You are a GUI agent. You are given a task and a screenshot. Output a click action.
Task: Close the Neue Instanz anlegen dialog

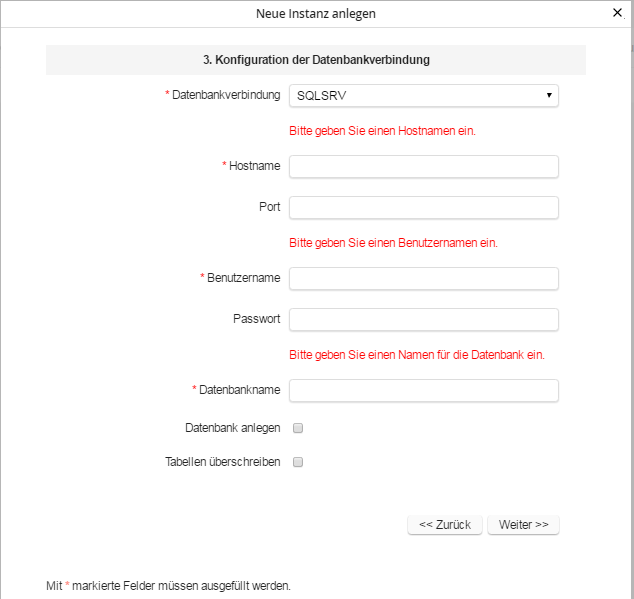617,14
